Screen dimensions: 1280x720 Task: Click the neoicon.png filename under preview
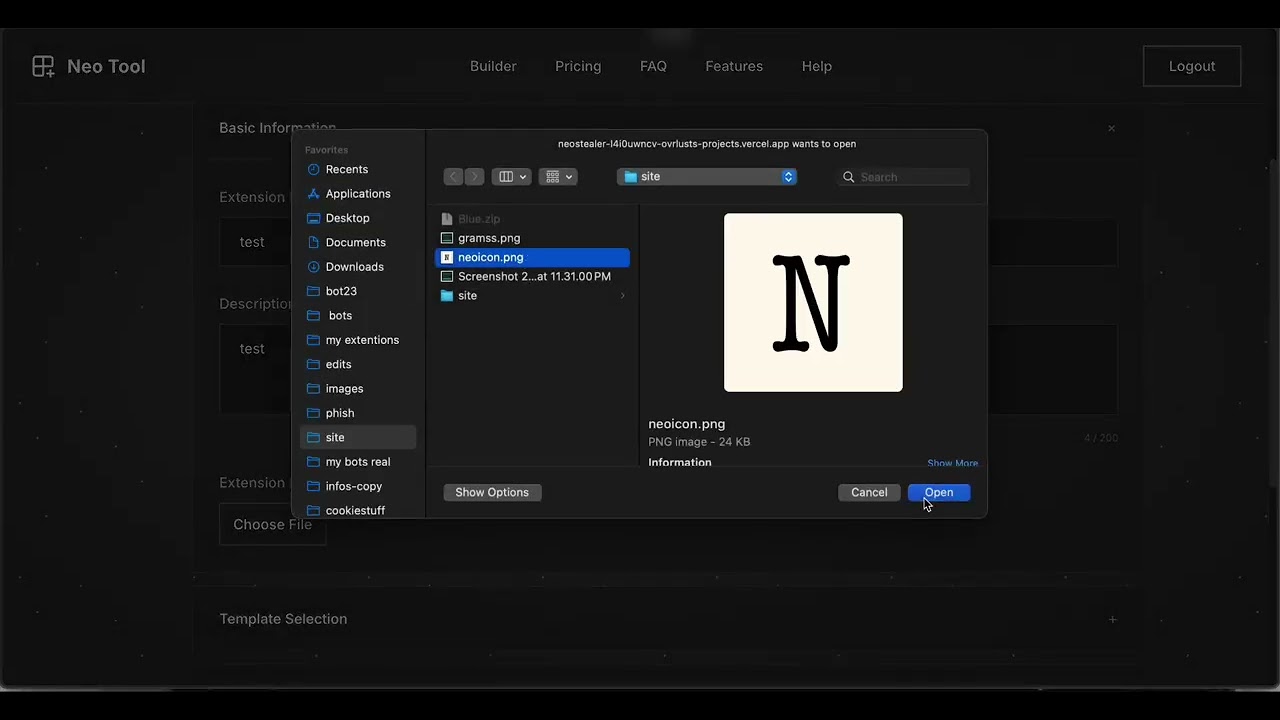pyautogui.click(x=686, y=424)
